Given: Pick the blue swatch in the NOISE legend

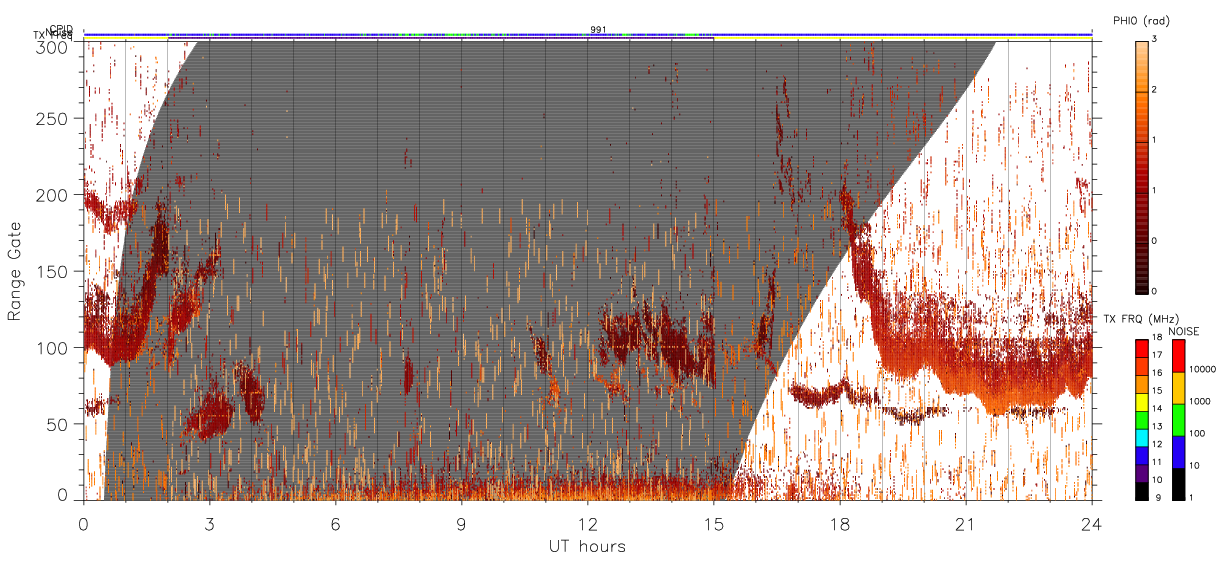Looking at the screenshot, I should click(x=1178, y=452).
